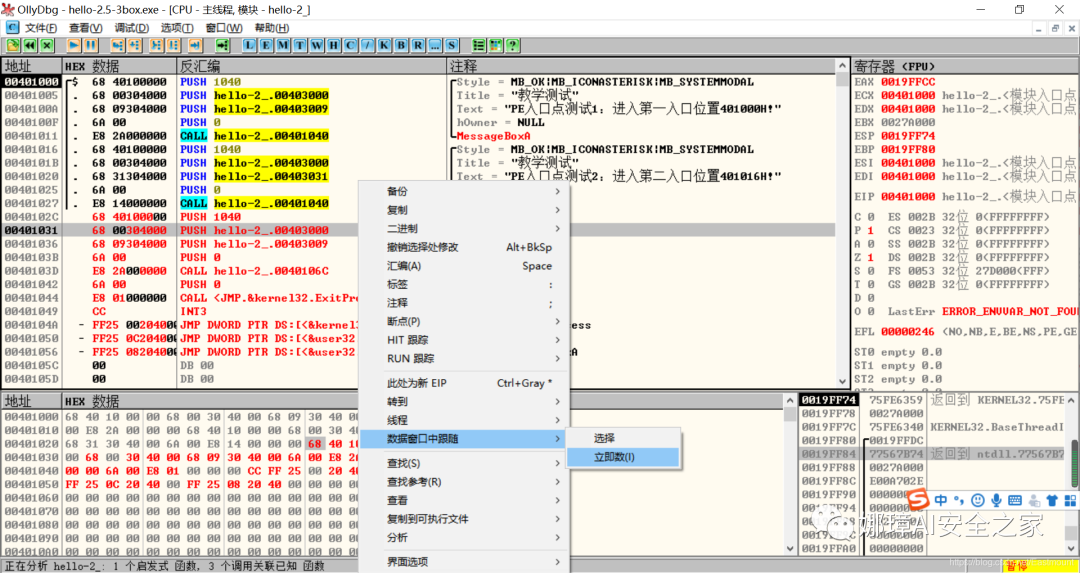Expand the 界面选项 submenu
The width and height of the screenshot is (1080, 573).
pos(465,562)
